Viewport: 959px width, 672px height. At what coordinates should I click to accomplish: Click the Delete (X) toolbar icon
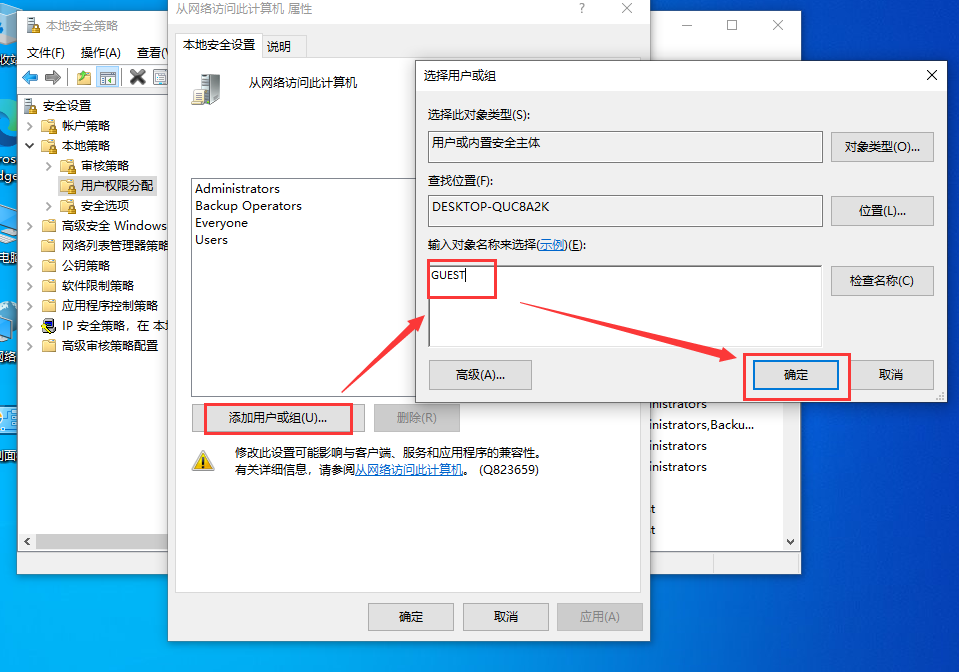coord(137,77)
